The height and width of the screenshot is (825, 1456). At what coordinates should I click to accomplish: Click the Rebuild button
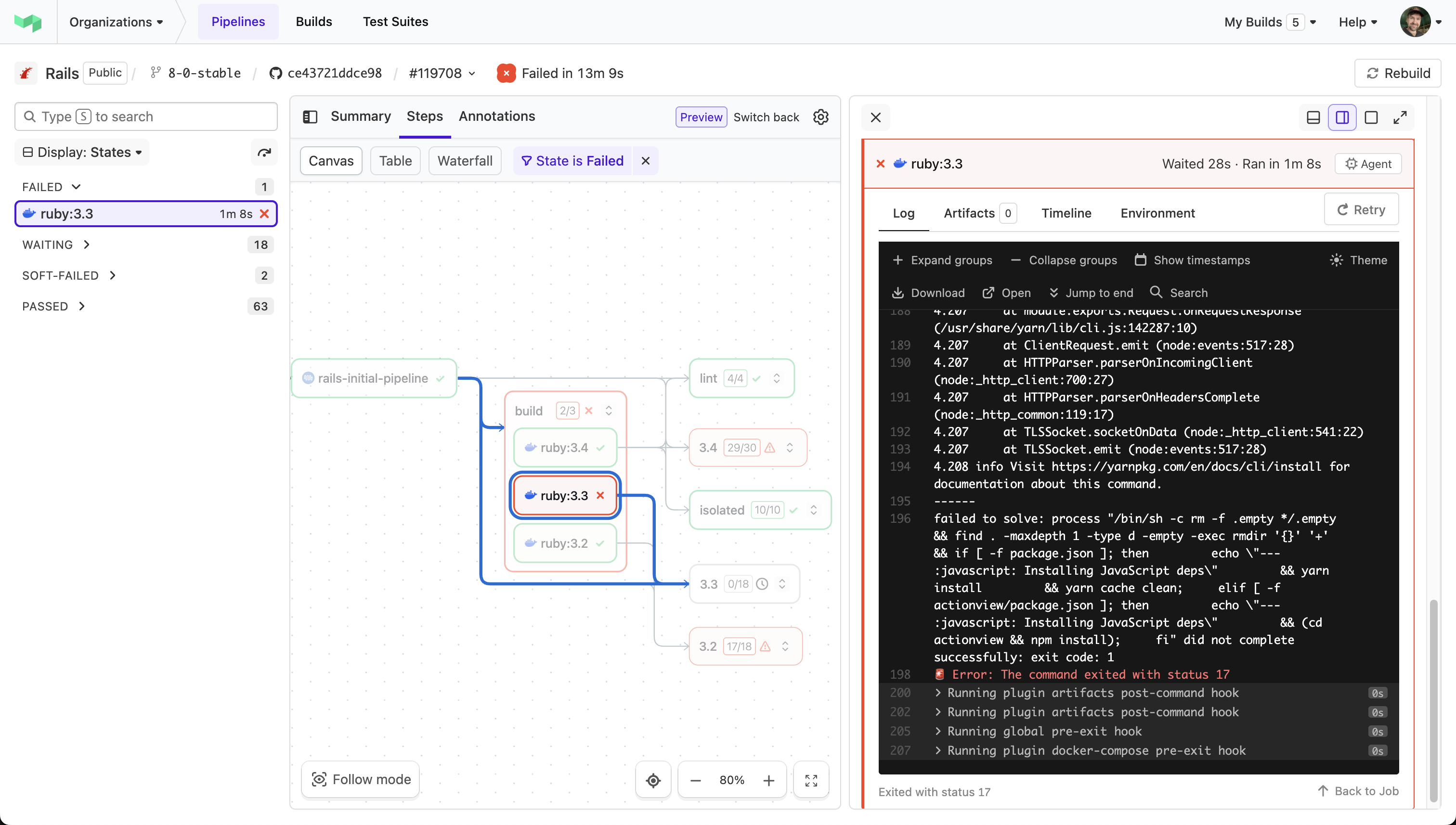pyautogui.click(x=1397, y=73)
